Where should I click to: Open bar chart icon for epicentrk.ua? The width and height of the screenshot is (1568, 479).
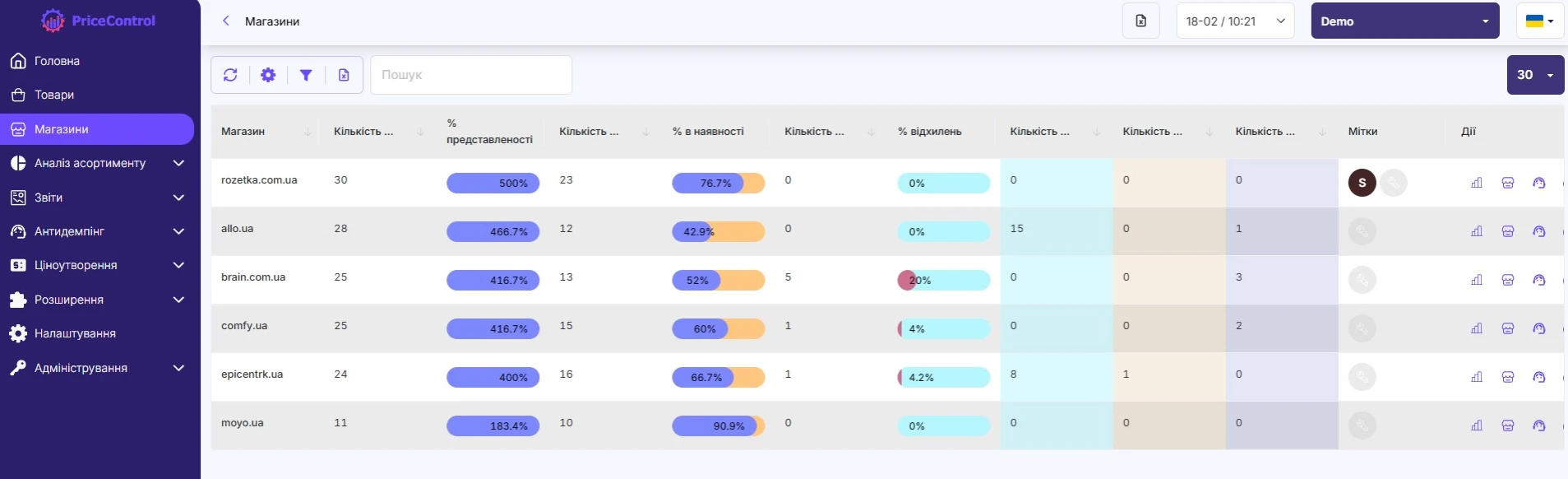(1477, 377)
